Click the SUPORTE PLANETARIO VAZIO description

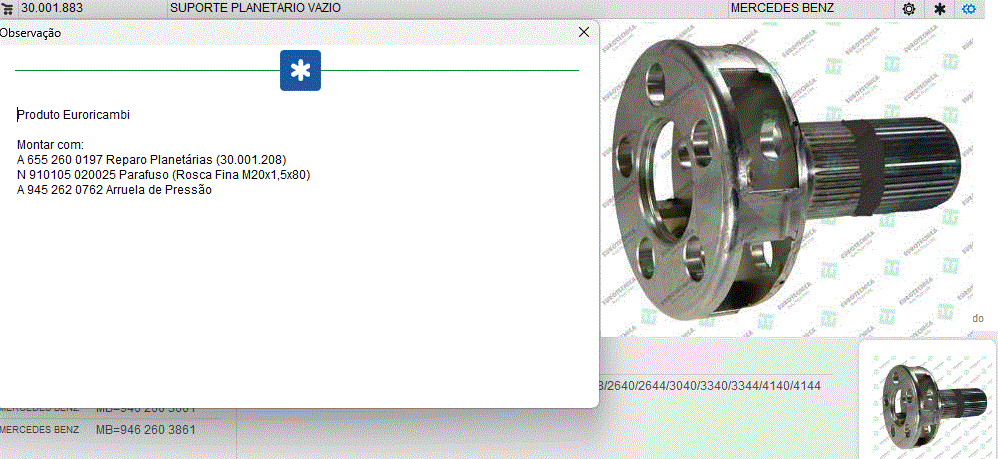(255, 8)
